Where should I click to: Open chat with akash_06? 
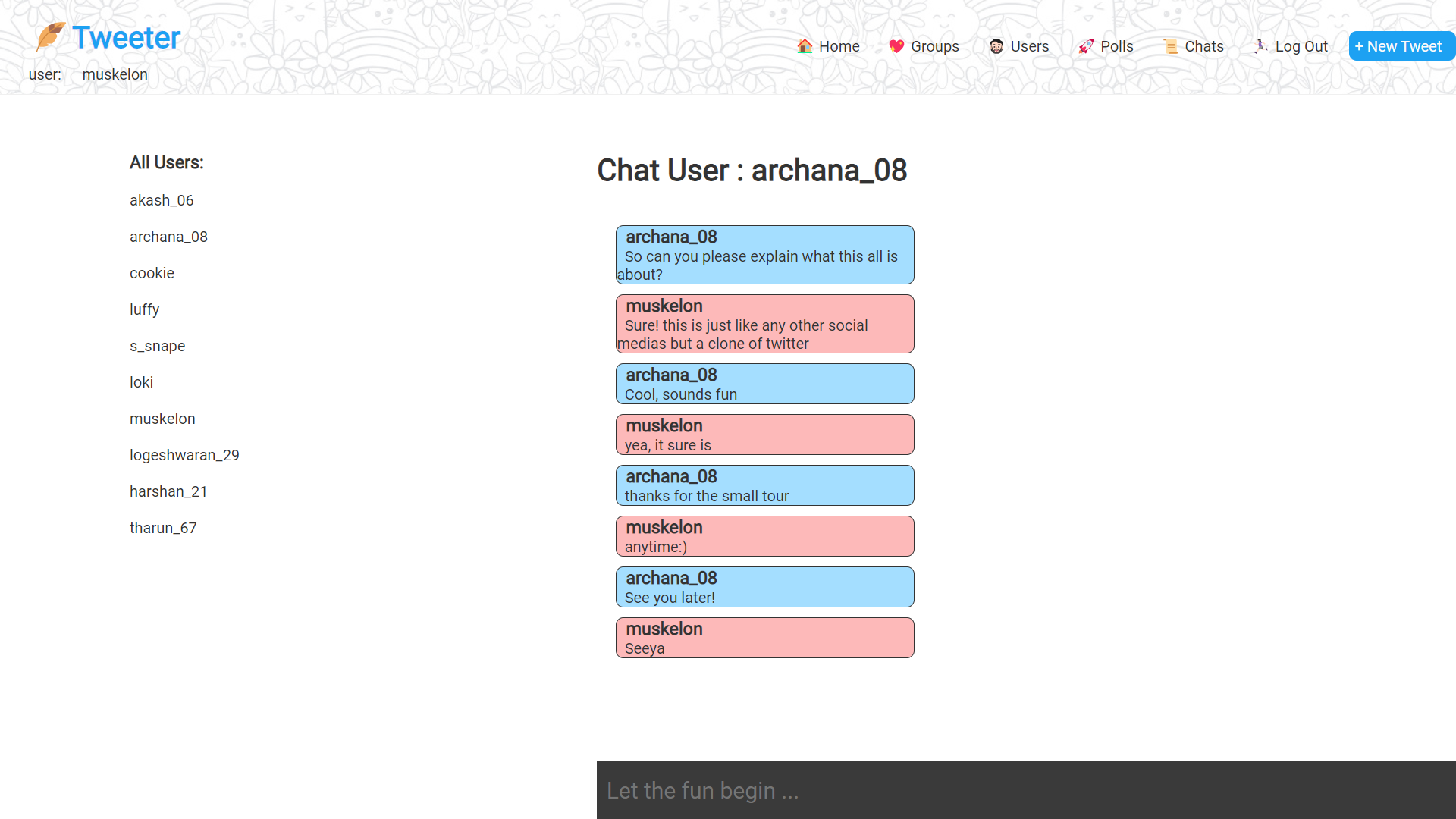tap(162, 200)
